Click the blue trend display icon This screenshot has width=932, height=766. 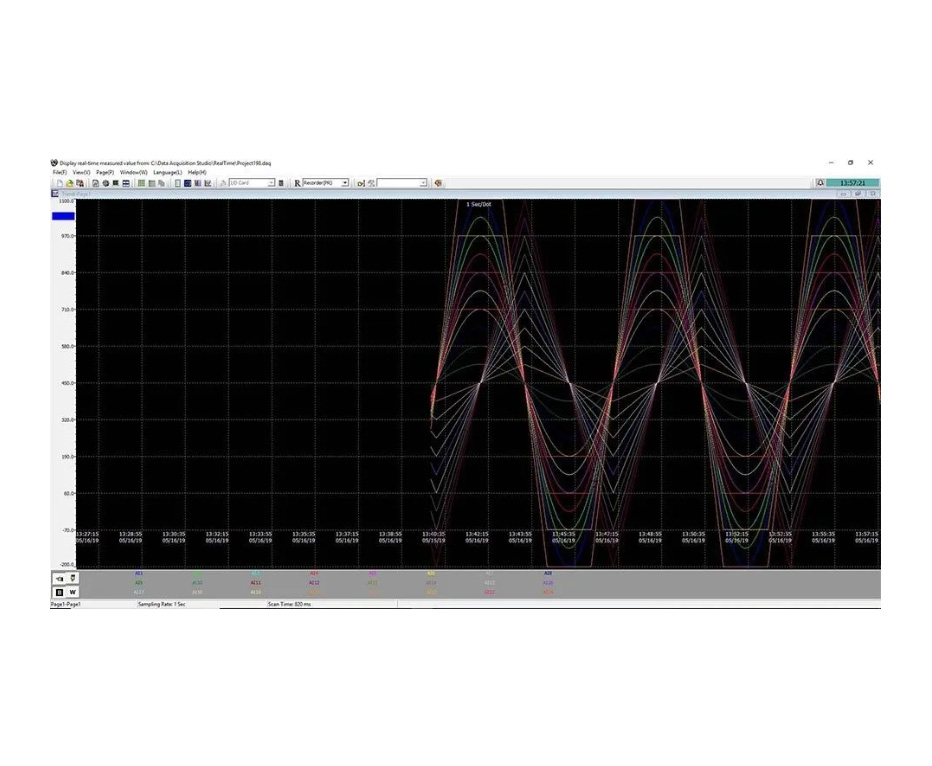tap(187, 183)
